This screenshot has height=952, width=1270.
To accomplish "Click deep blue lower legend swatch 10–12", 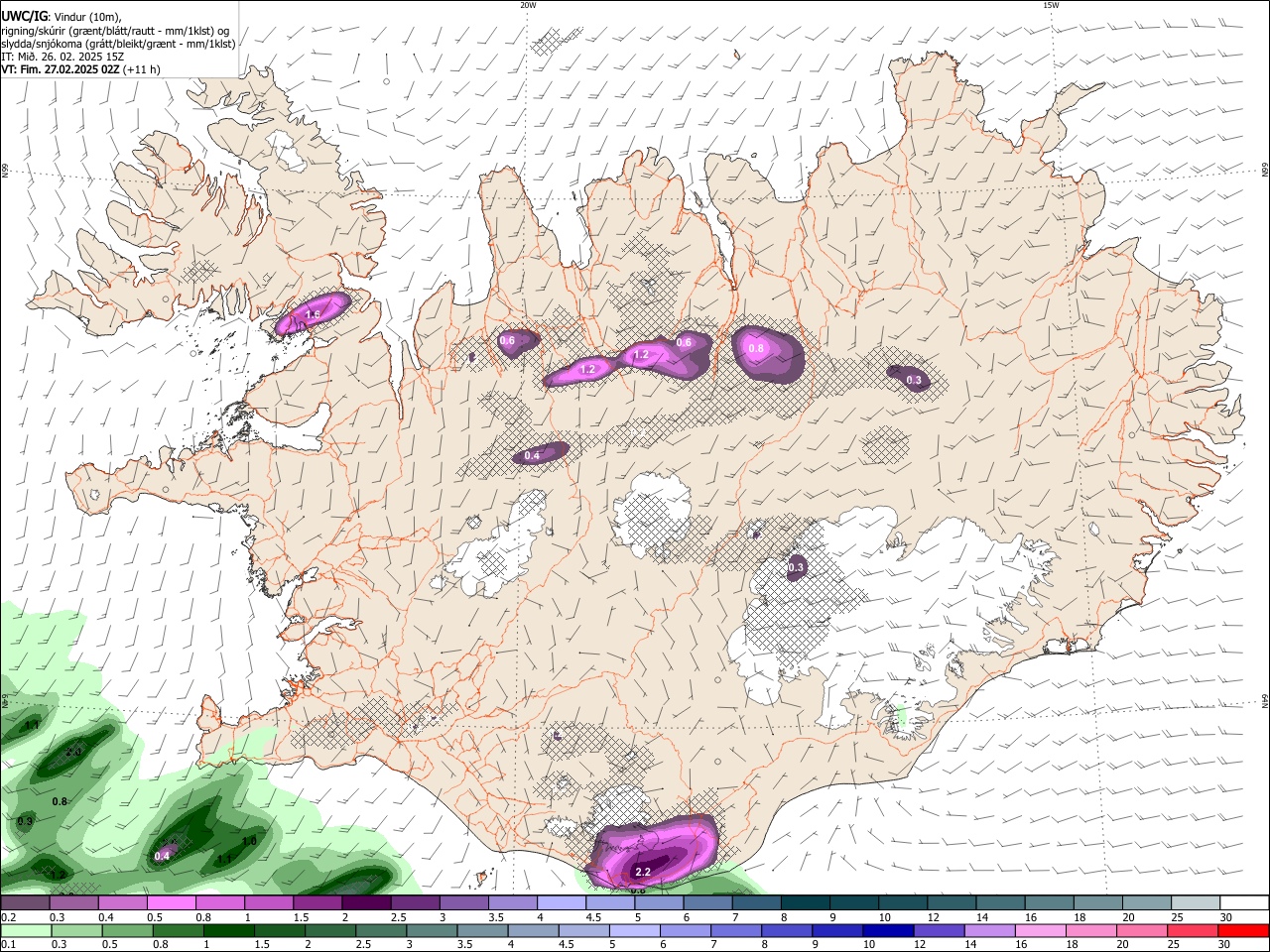I will tap(889, 931).
